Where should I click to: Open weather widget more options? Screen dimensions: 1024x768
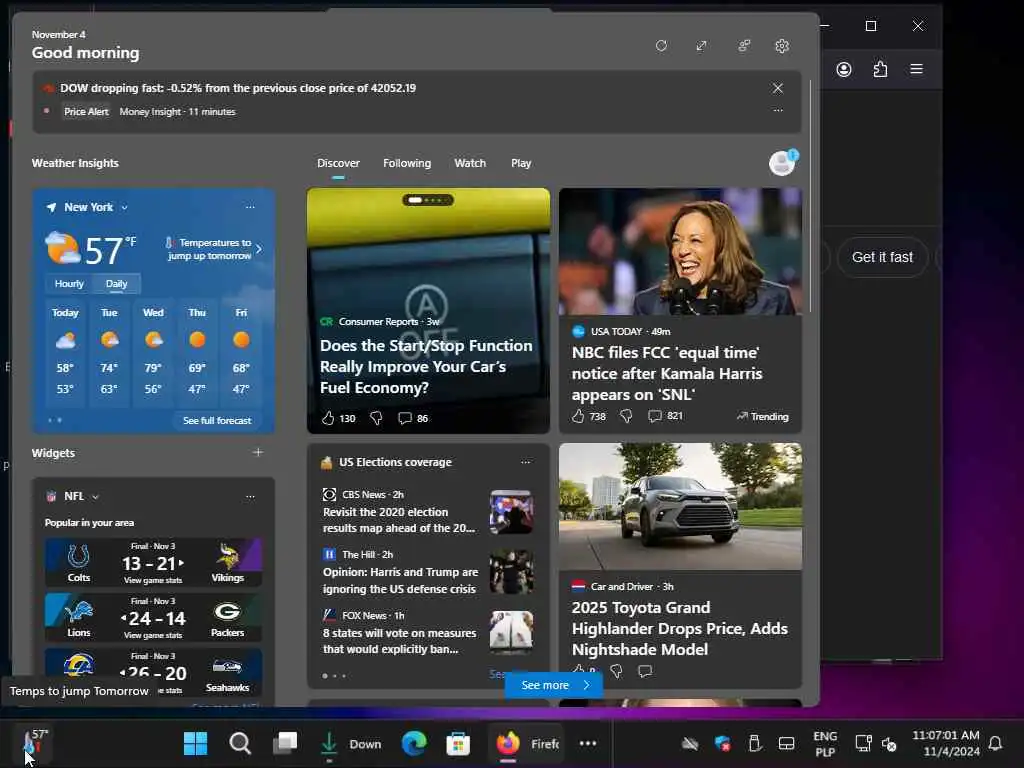(x=250, y=207)
